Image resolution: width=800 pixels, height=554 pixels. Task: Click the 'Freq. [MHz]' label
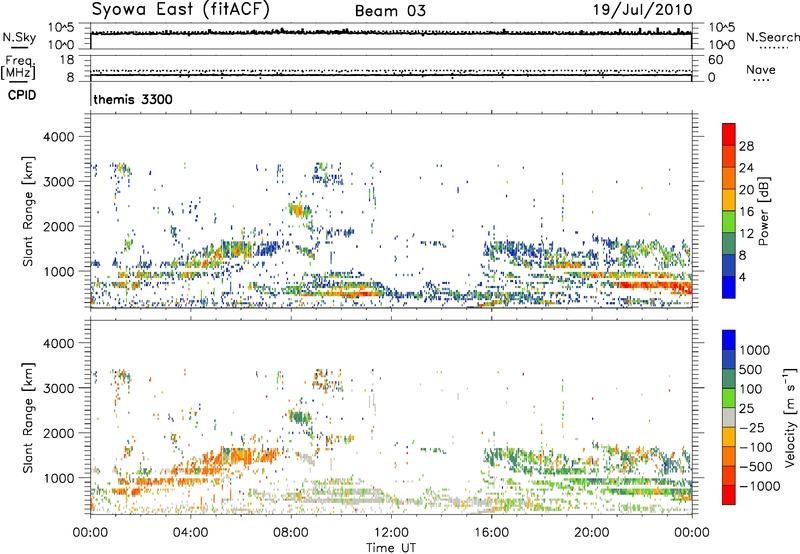(18, 67)
